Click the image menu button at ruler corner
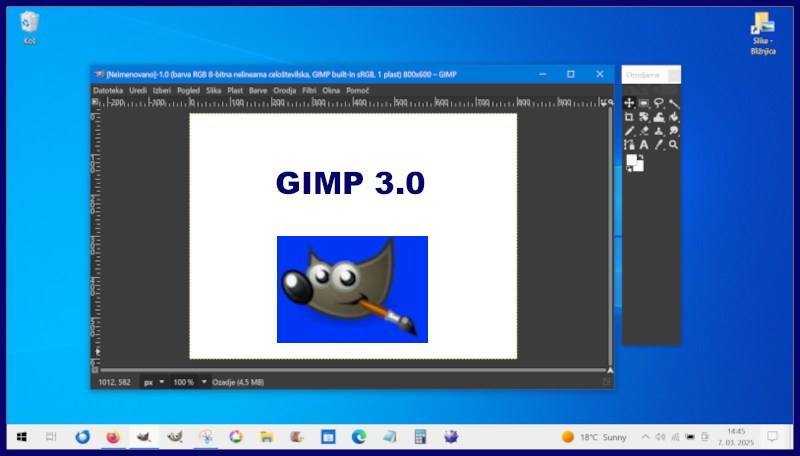Image resolution: width=800 pixels, height=456 pixels. [x=95, y=102]
